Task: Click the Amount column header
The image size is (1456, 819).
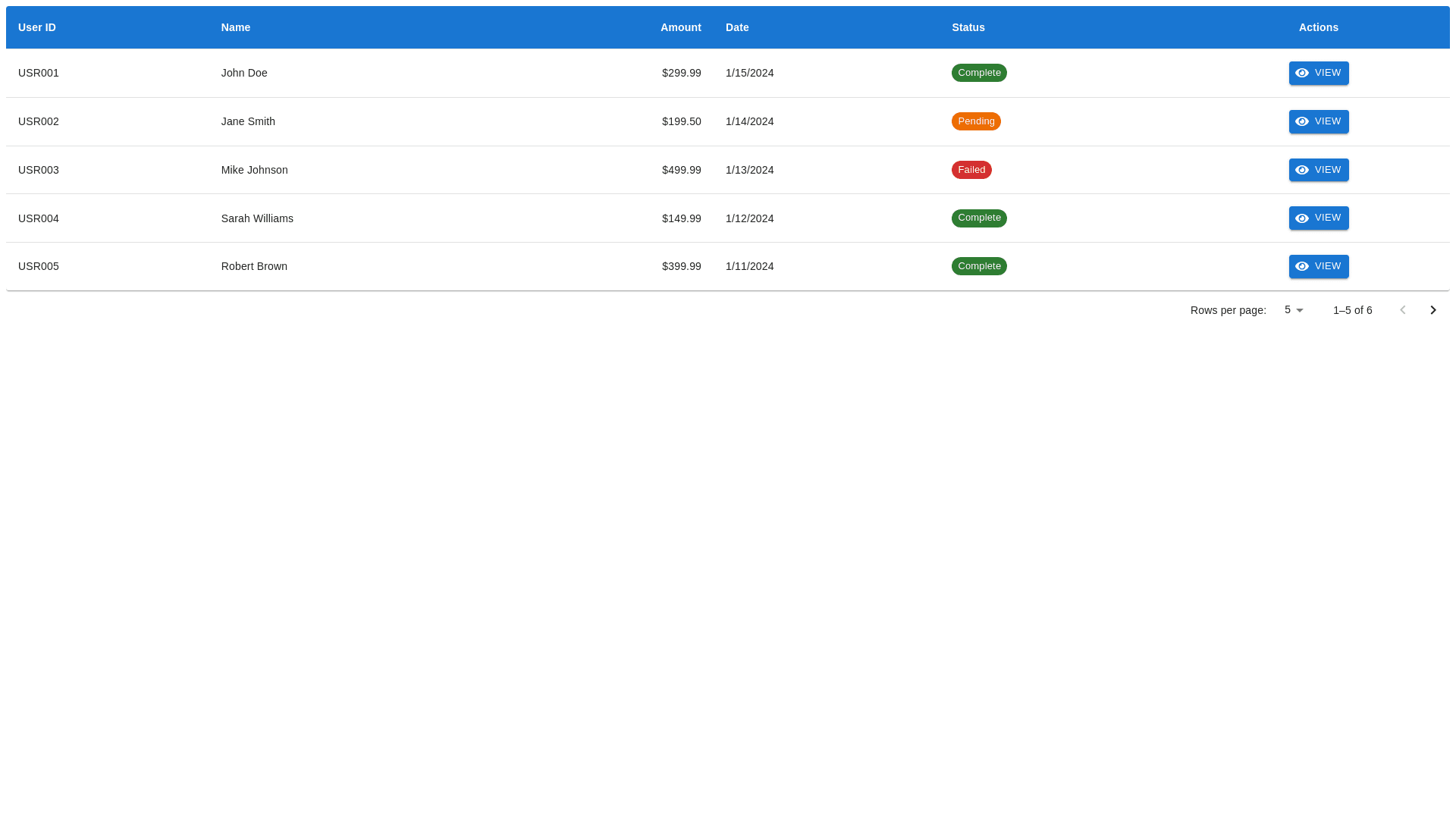Action: click(x=680, y=27)
